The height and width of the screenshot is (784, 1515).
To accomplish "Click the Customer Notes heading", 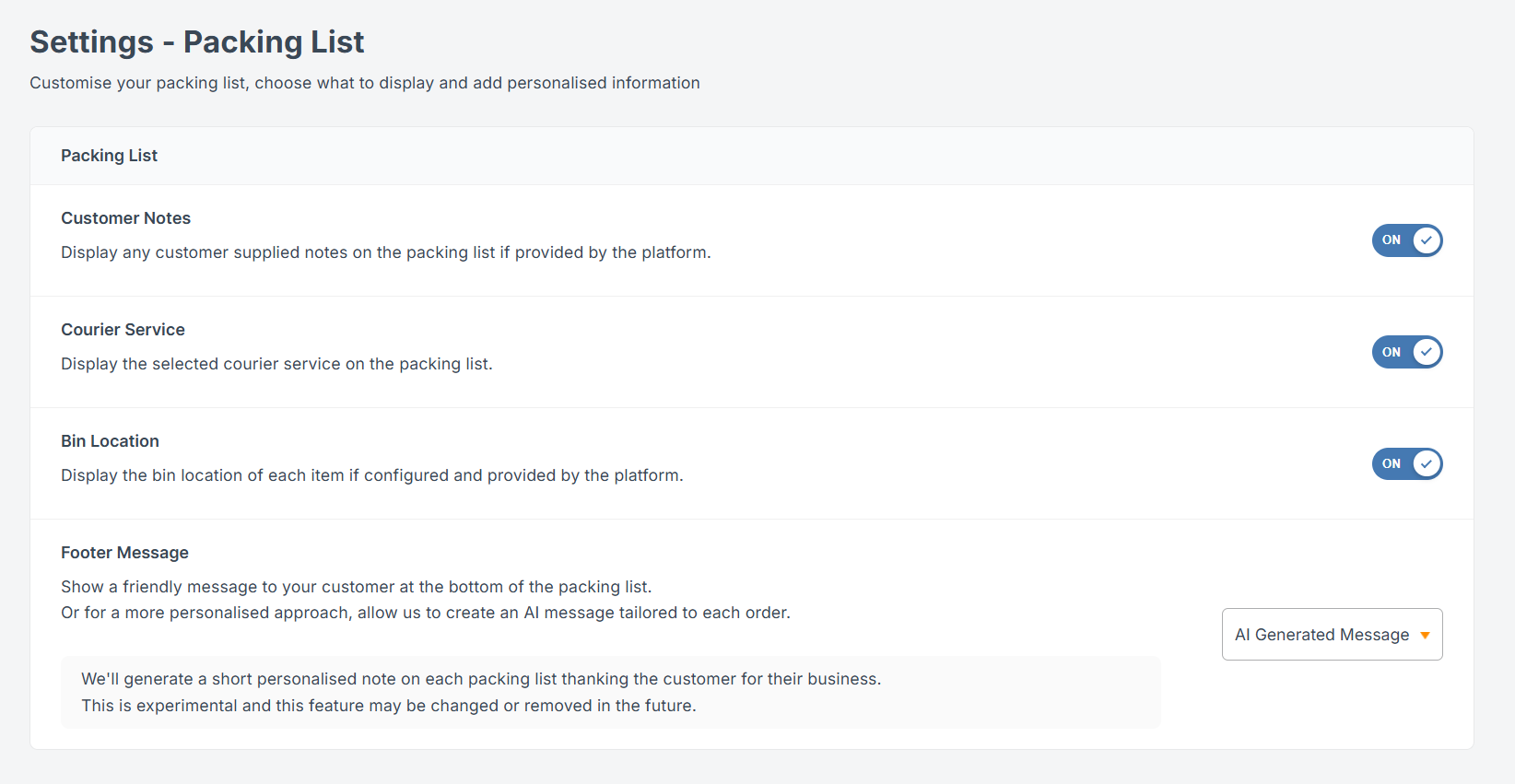I will 125,217.
